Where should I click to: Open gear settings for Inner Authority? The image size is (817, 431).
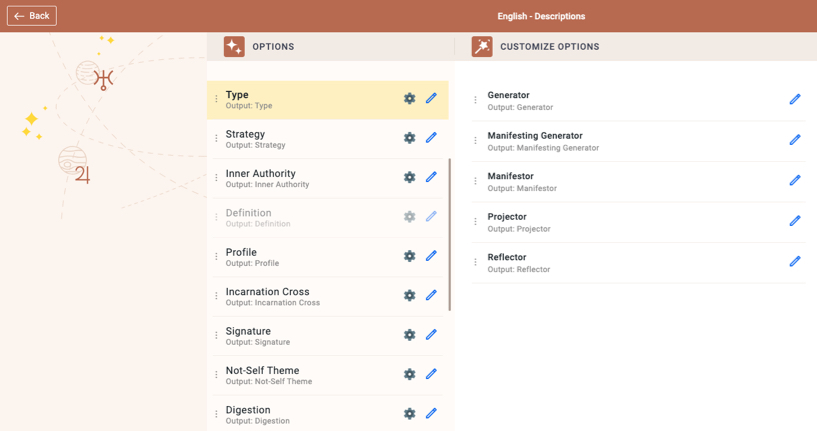(410, 177)
